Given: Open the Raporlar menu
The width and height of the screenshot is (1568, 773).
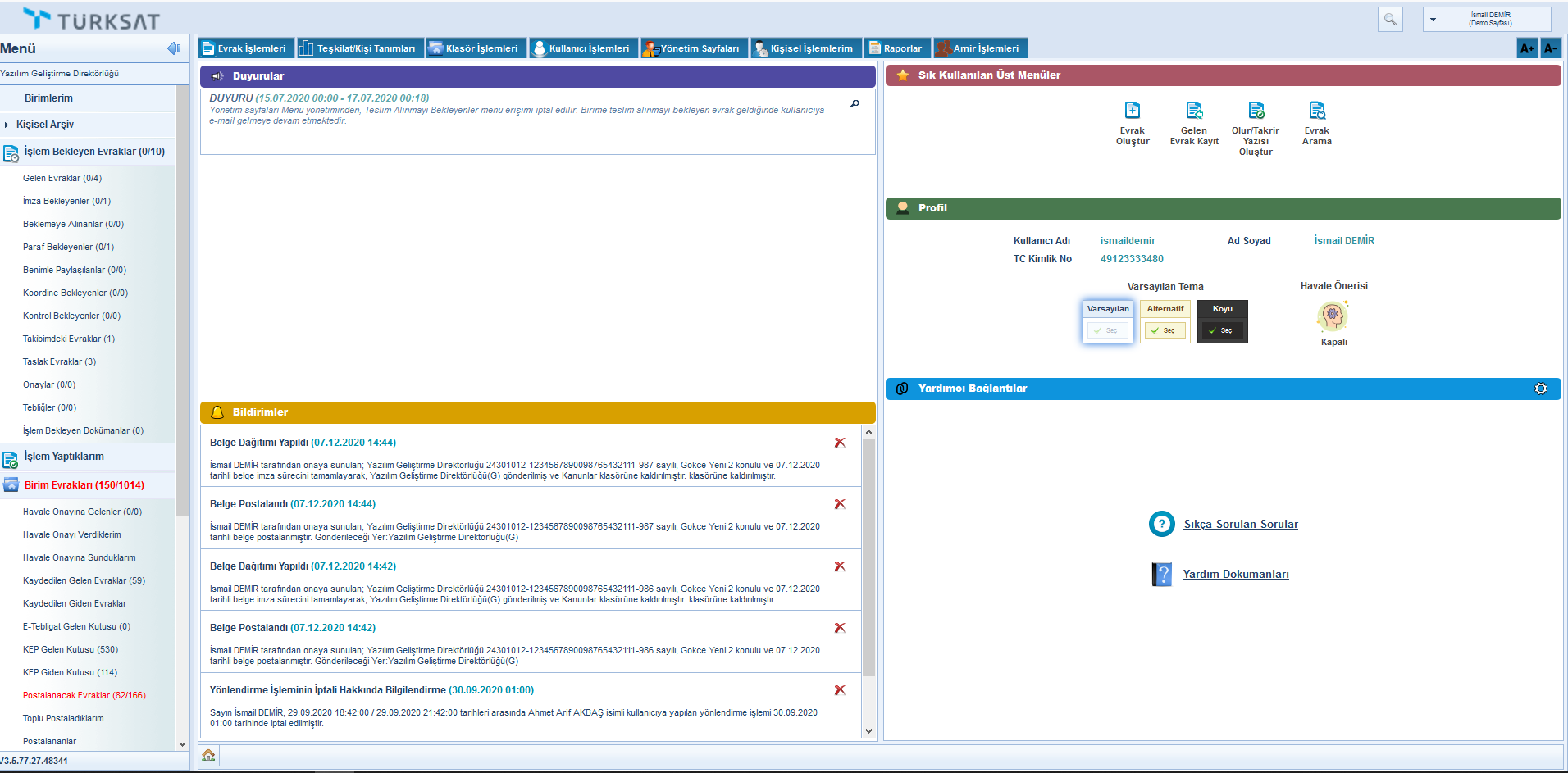Looking at the screenshot, I should point(897,48).
